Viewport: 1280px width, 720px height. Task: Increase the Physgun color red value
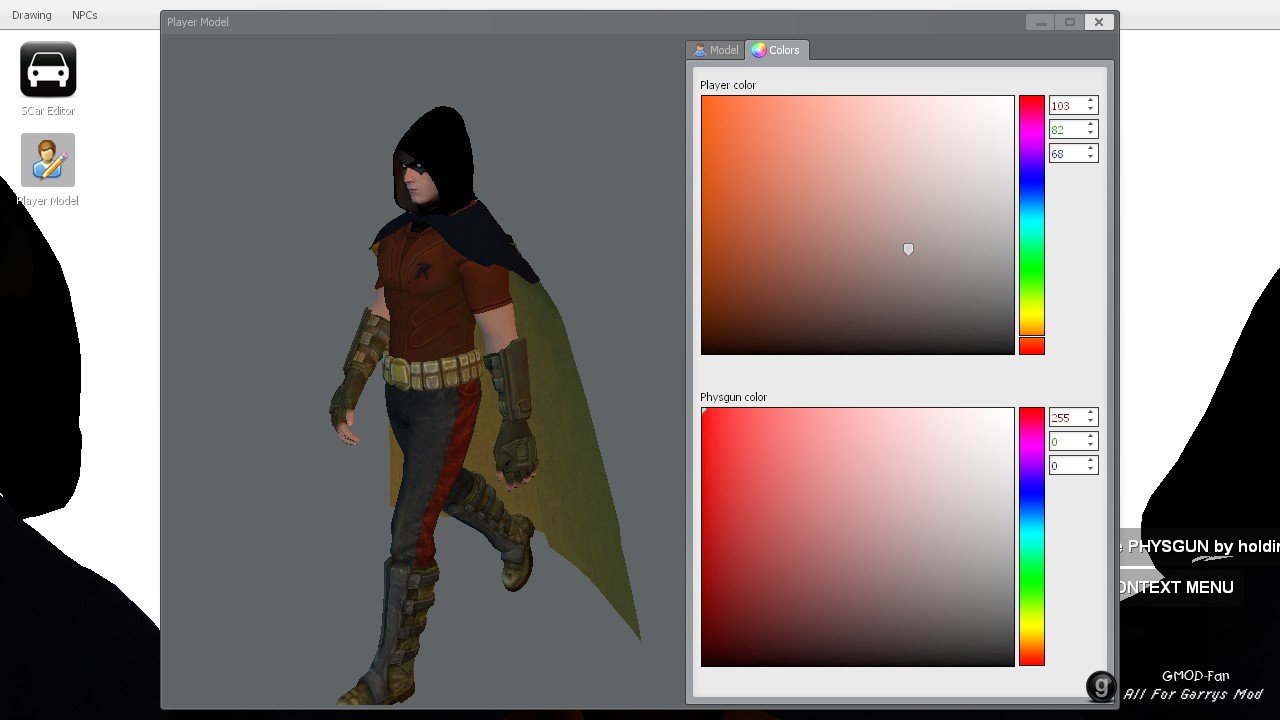(1091, 413)
